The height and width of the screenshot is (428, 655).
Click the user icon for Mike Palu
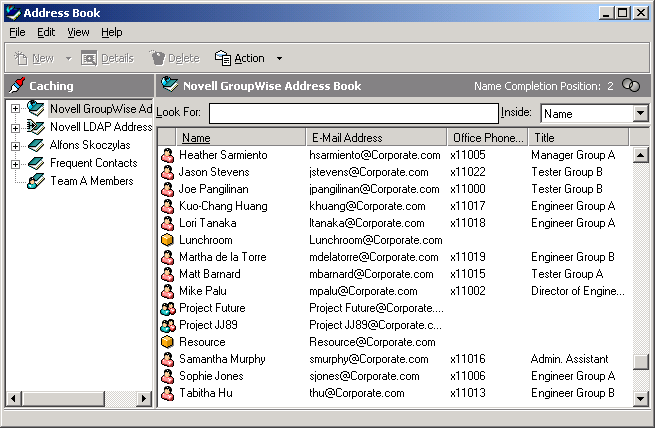(x=168, y=291)
